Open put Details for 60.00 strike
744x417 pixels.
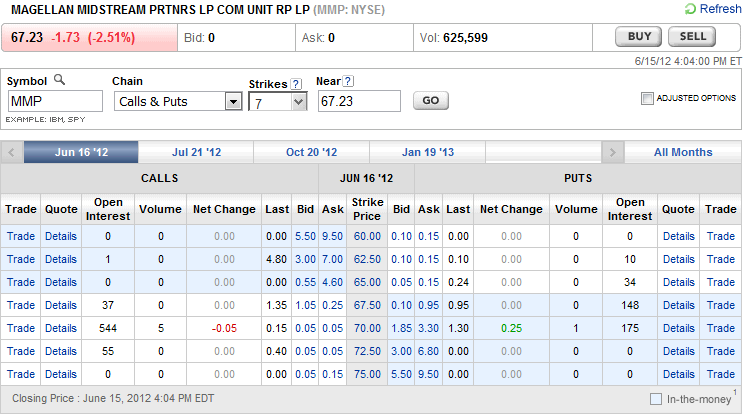point(679,236)
